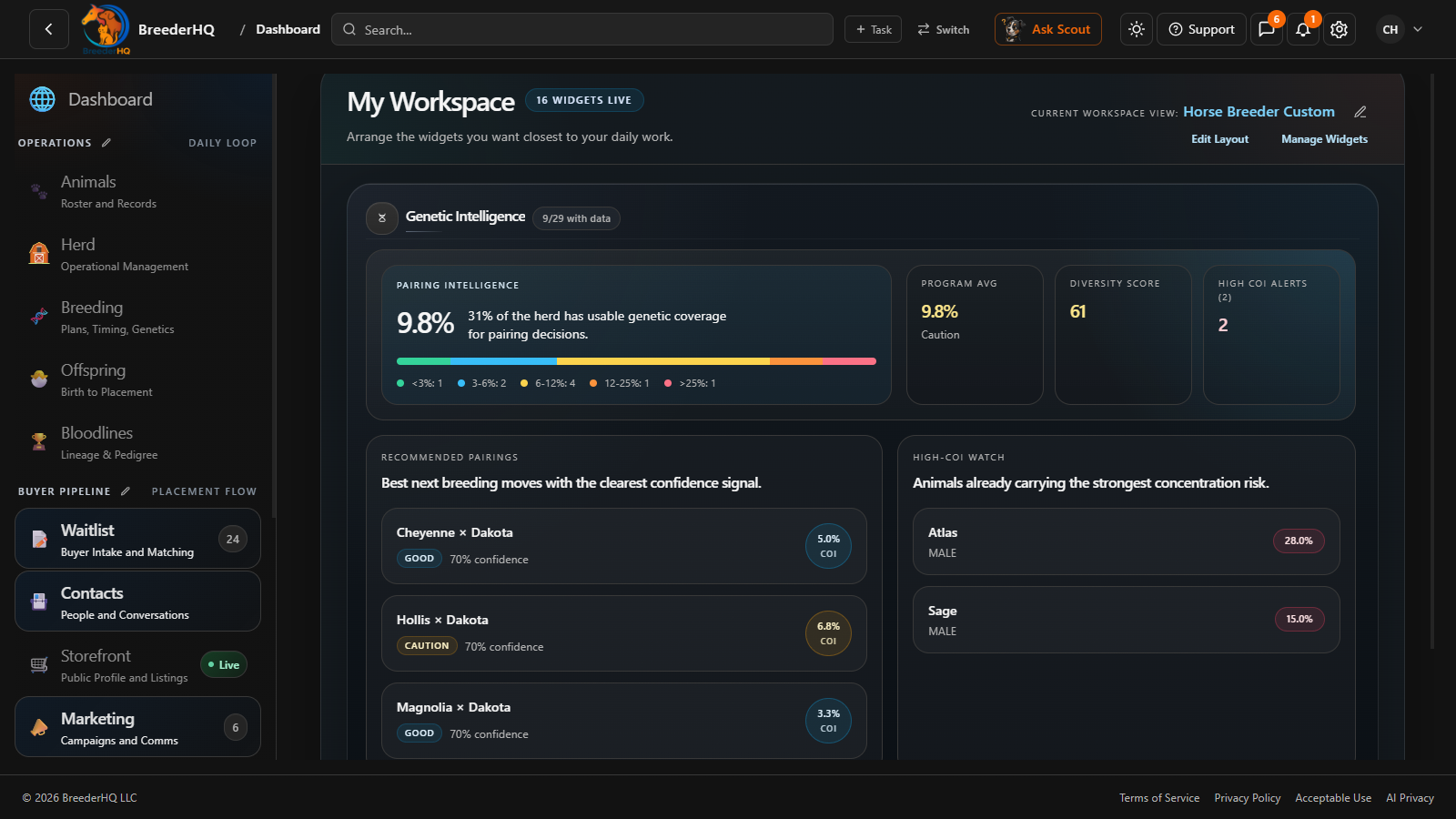The width and height of the screenshot is (1456, 819).
Task: Open Diversity Score 61 card
Action: point(1123,335)
